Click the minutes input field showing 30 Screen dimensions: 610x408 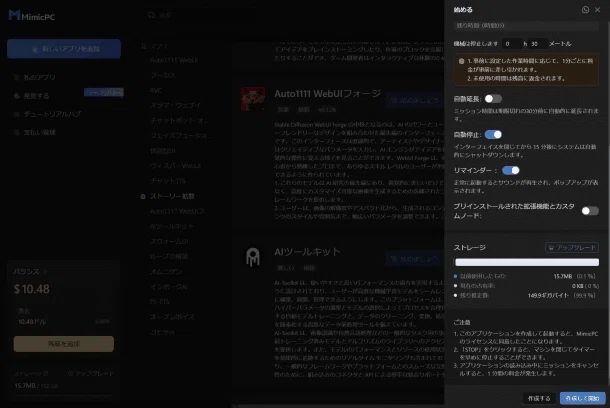tap(538, 44)
